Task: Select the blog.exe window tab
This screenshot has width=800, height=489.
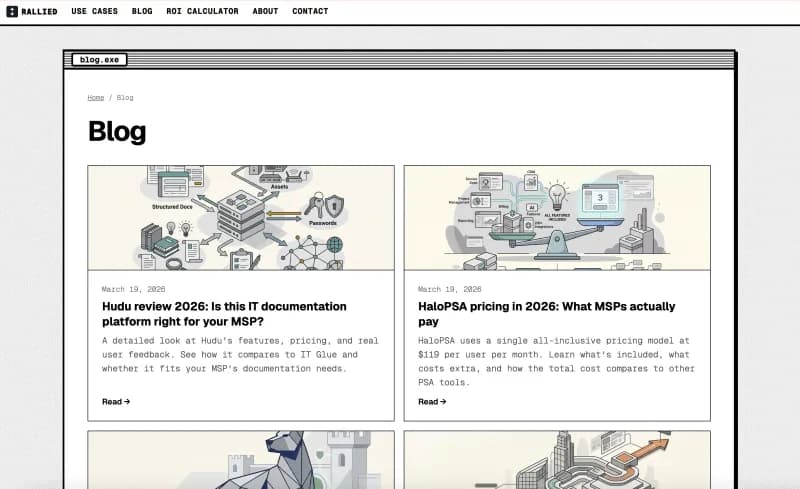Action: (99, 60)
